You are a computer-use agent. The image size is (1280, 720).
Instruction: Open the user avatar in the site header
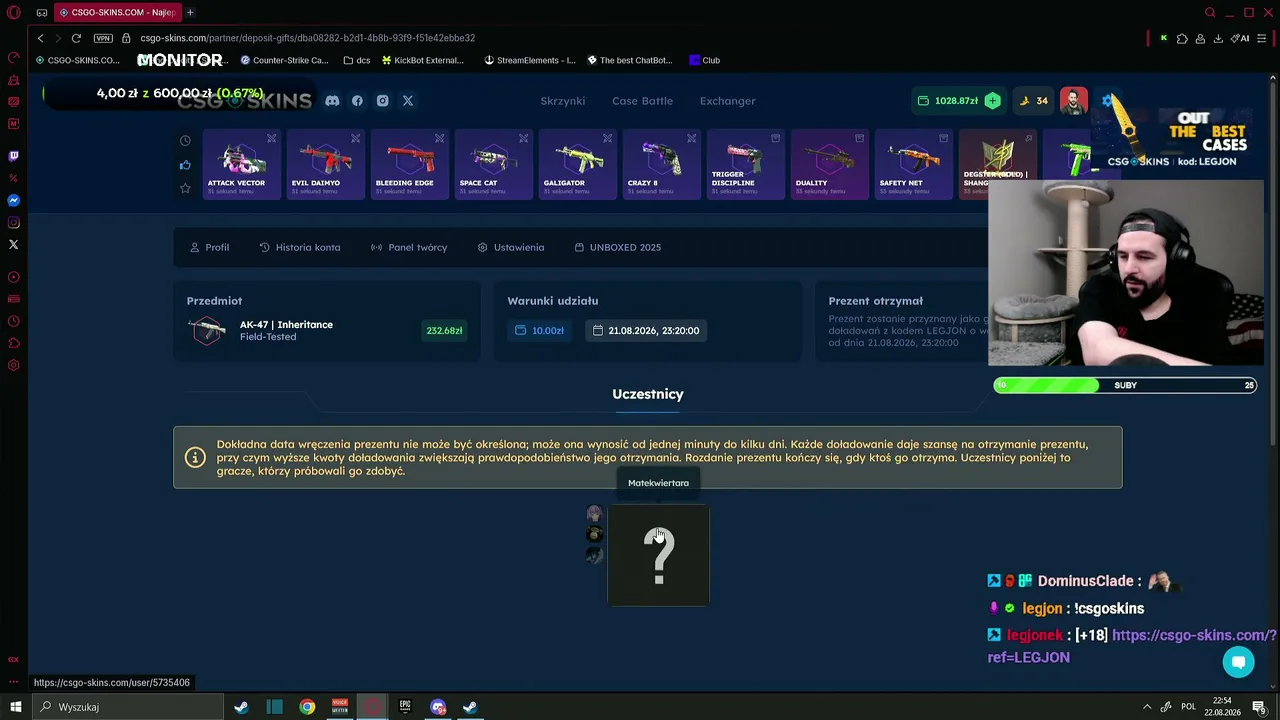point(1073,101)
